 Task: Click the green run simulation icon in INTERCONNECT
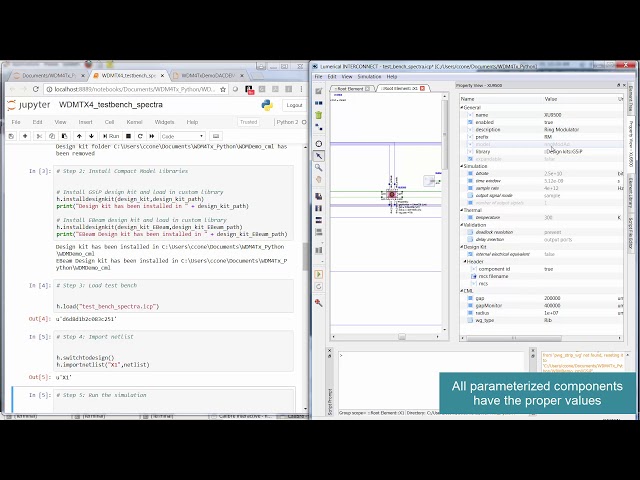pyautogui.click(x=319, y=274)
